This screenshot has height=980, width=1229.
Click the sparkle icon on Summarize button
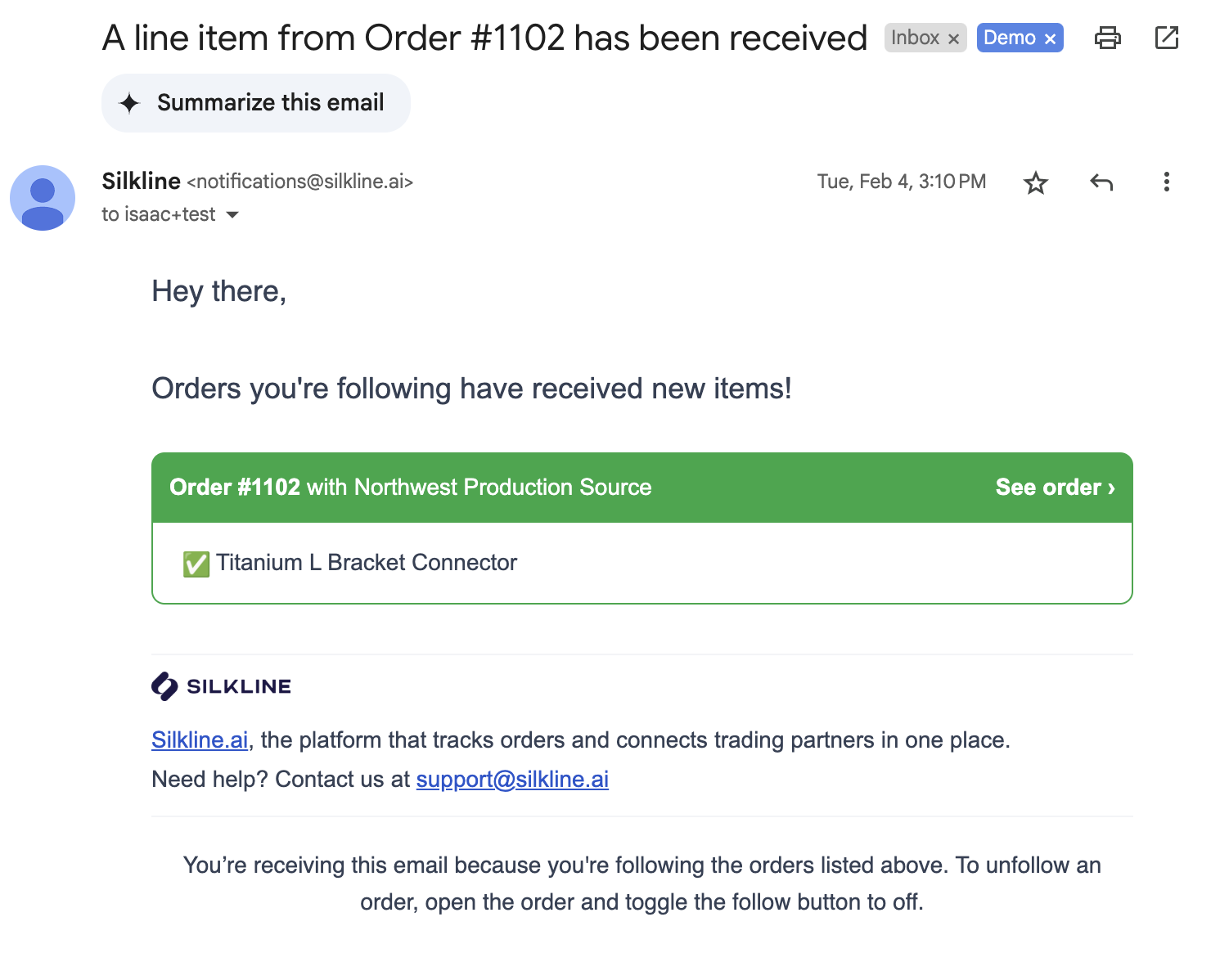pyautogui.click(x=129, y=103)
